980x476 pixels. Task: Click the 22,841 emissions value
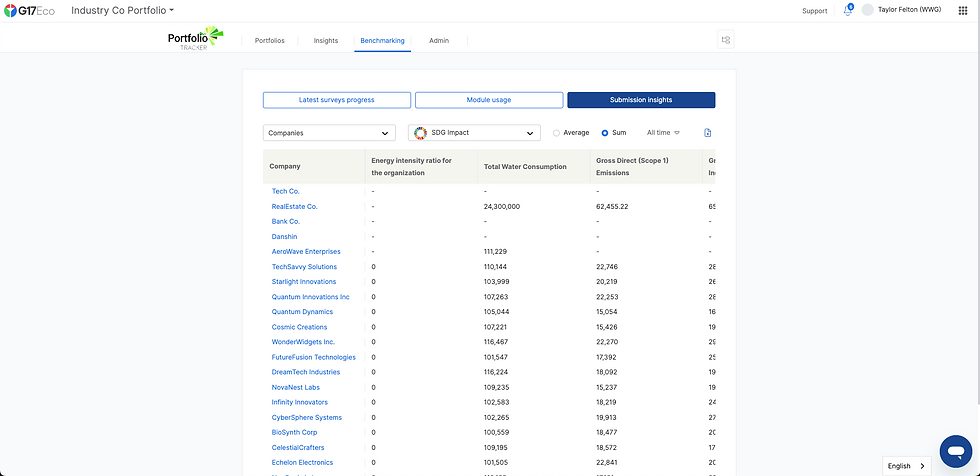pyautogui.click(x=607, y=462)
